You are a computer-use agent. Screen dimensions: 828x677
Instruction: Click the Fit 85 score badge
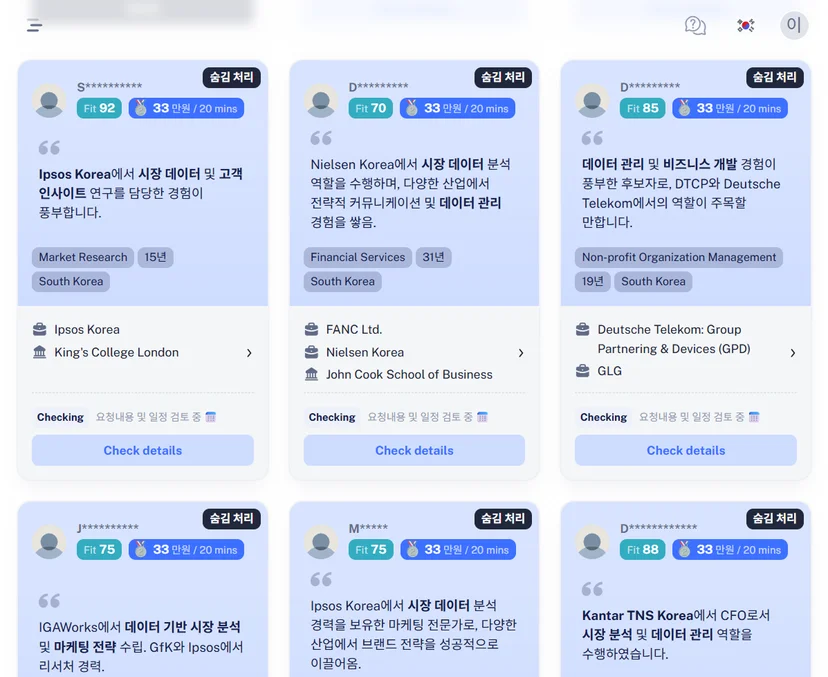click(x=643, y=108)
